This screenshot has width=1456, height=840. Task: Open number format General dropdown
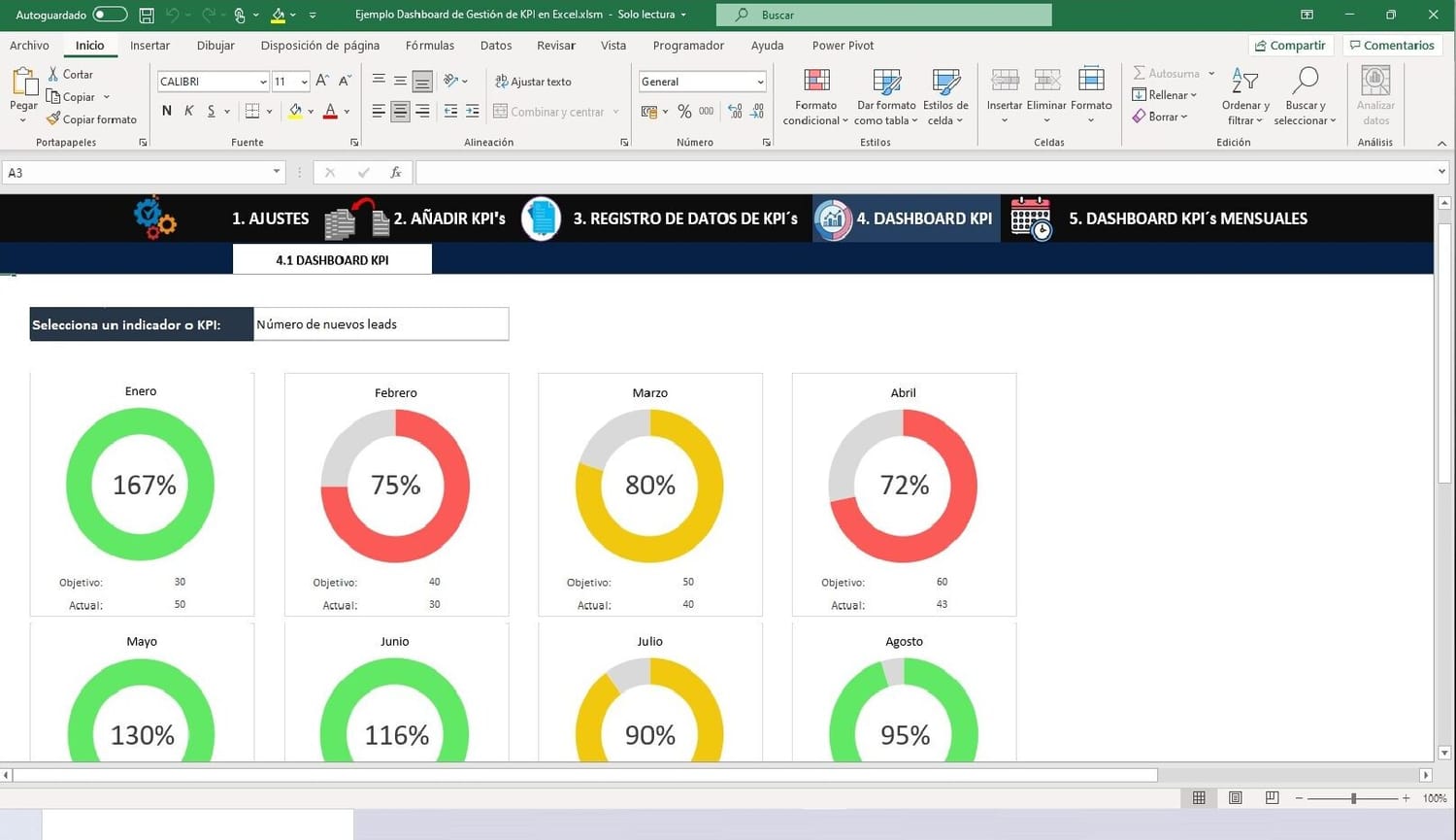coord(760,82)
